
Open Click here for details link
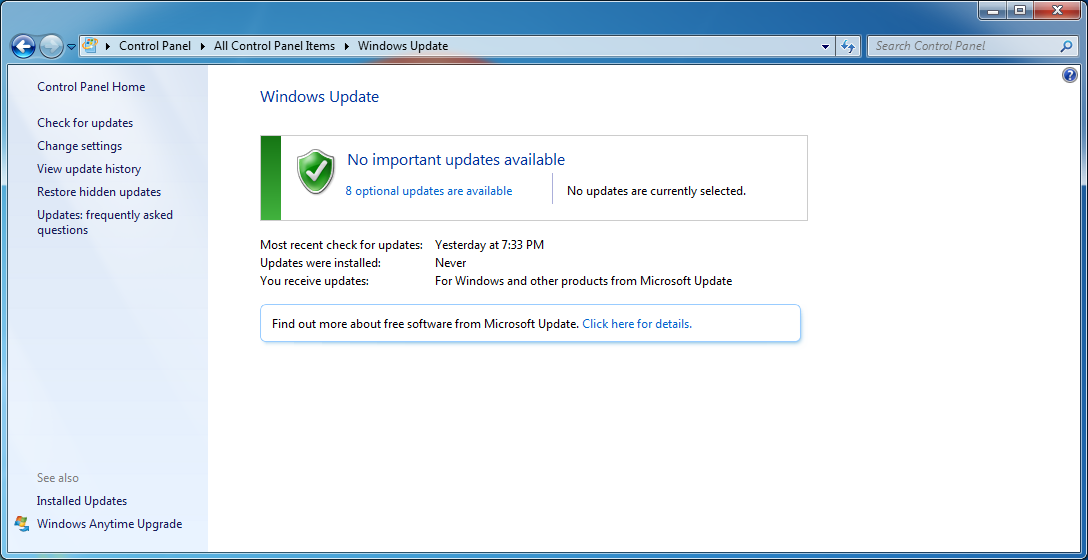[637, 323]
